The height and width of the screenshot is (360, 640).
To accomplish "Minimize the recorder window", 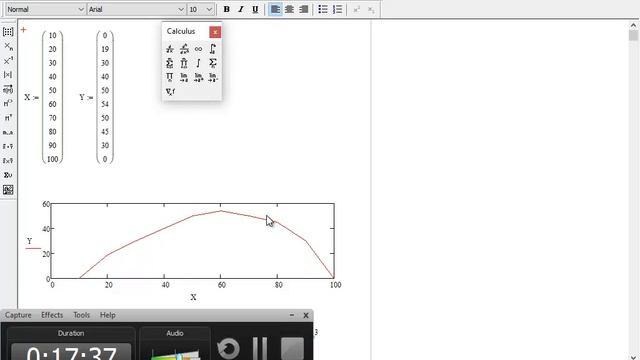I will point(292,315).
